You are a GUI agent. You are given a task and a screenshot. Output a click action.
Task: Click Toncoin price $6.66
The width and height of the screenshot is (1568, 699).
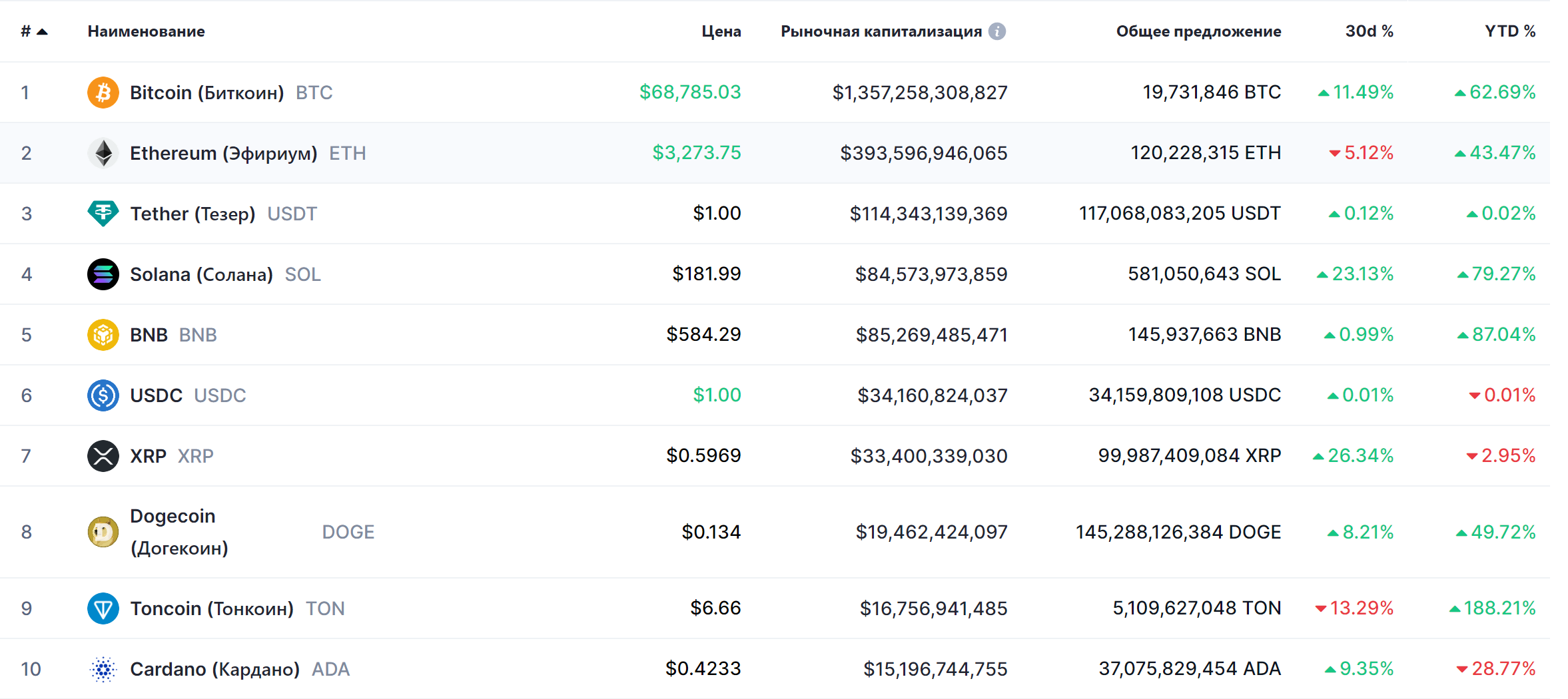(715, 608)
